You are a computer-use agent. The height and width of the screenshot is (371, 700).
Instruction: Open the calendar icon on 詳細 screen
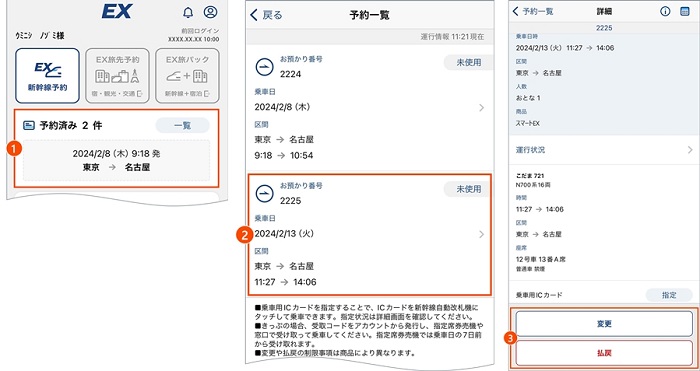pos(685,12)
